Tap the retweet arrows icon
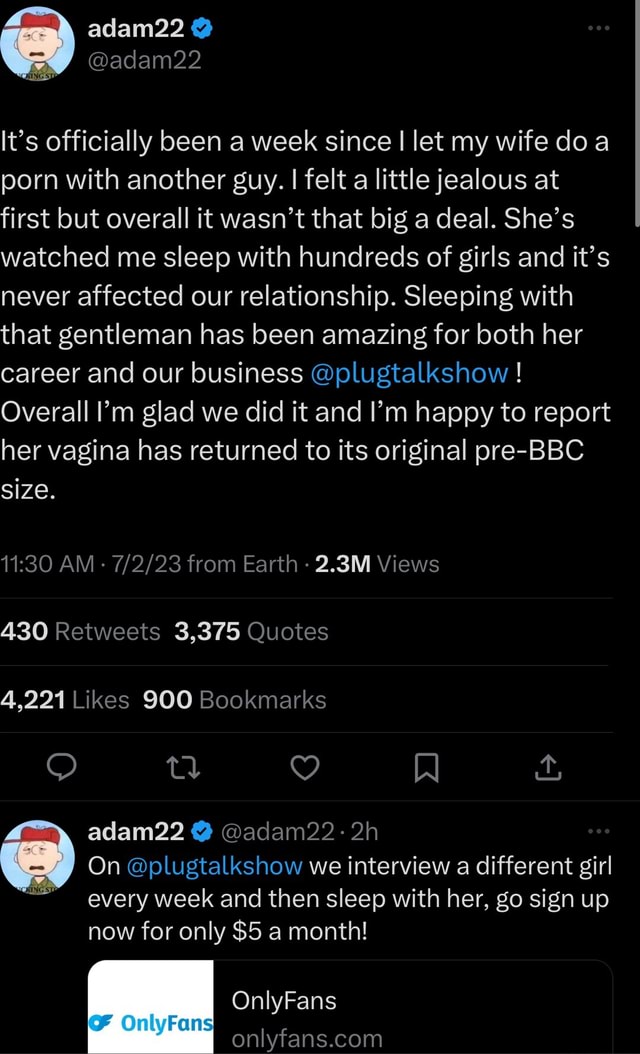 [184, 766]
